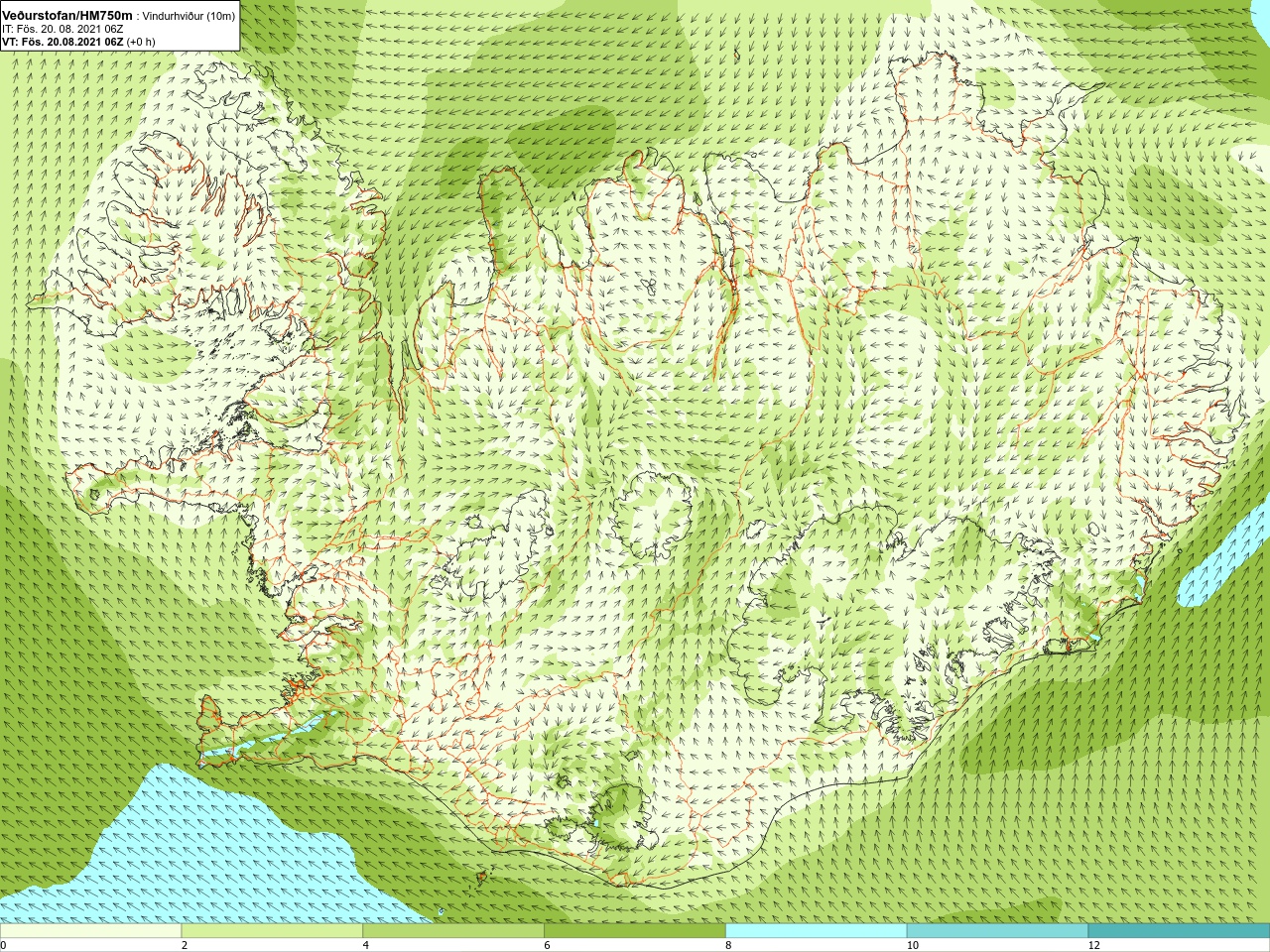This screenshot has width=1270, height=952.
Task: Click the title text "Veðurstofan/HM750m"
Action: (66, 15)
